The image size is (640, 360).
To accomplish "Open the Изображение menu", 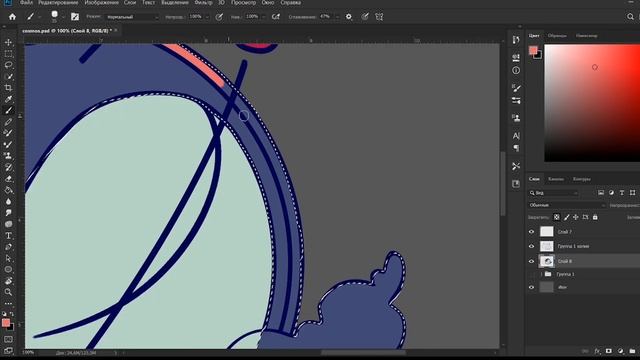I will tap(102, 2).
